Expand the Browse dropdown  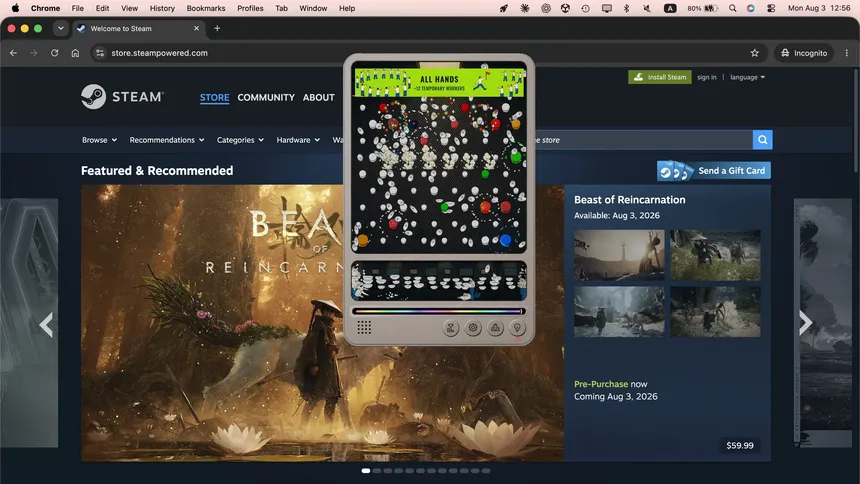click(x=99, y=140)
